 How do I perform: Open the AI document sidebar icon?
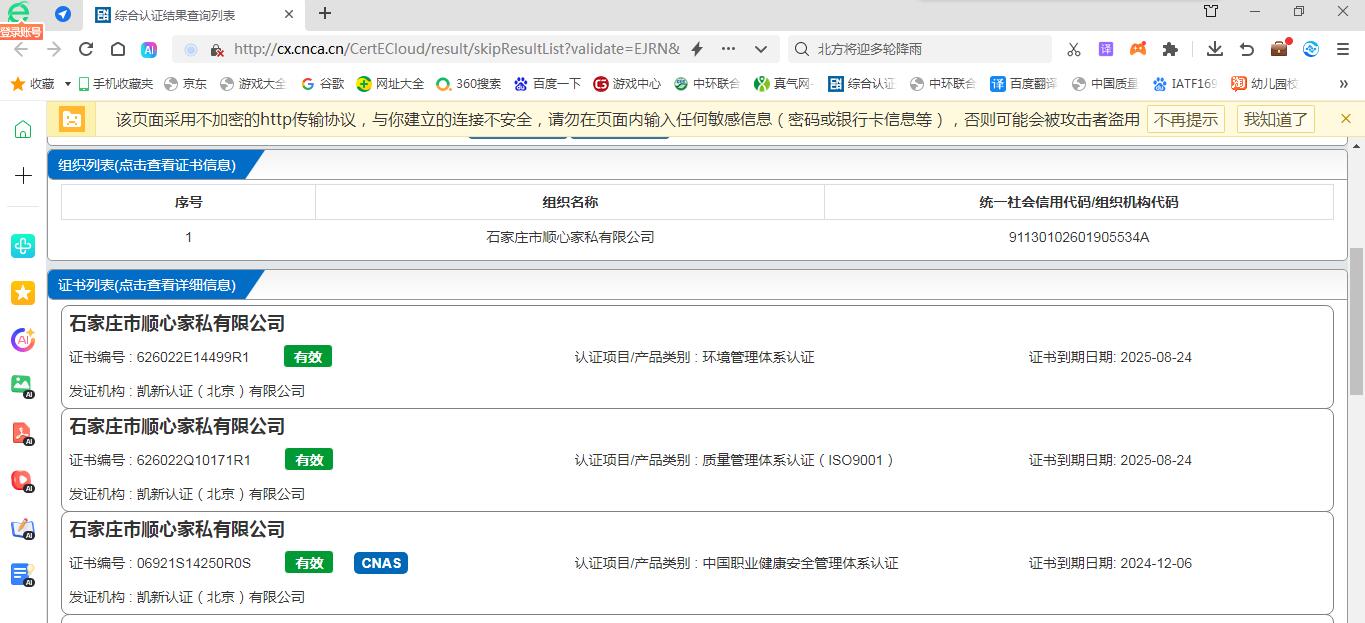23,575
